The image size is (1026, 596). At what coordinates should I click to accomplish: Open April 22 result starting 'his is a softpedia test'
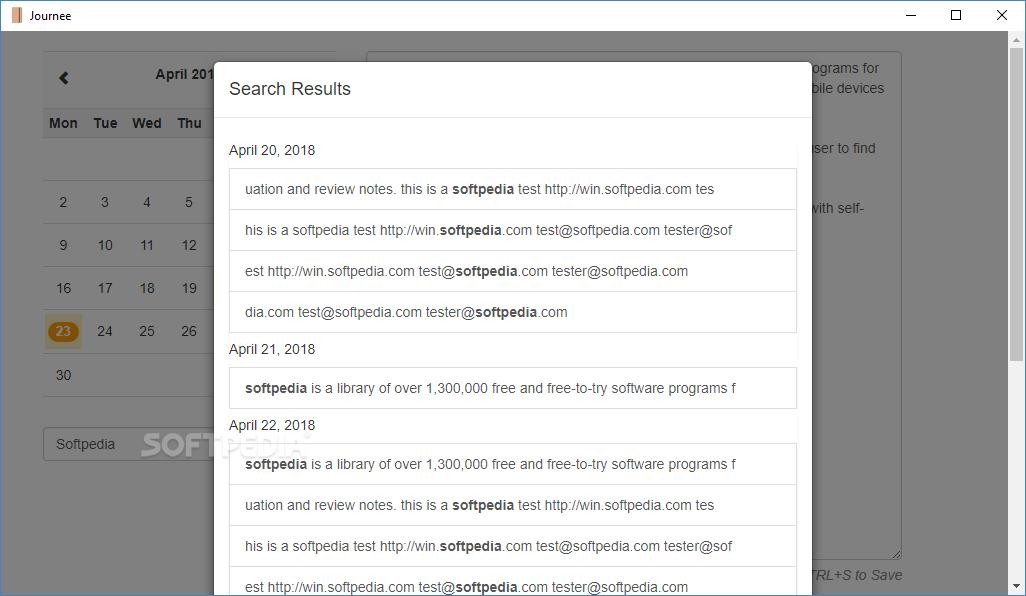point(512,546)
